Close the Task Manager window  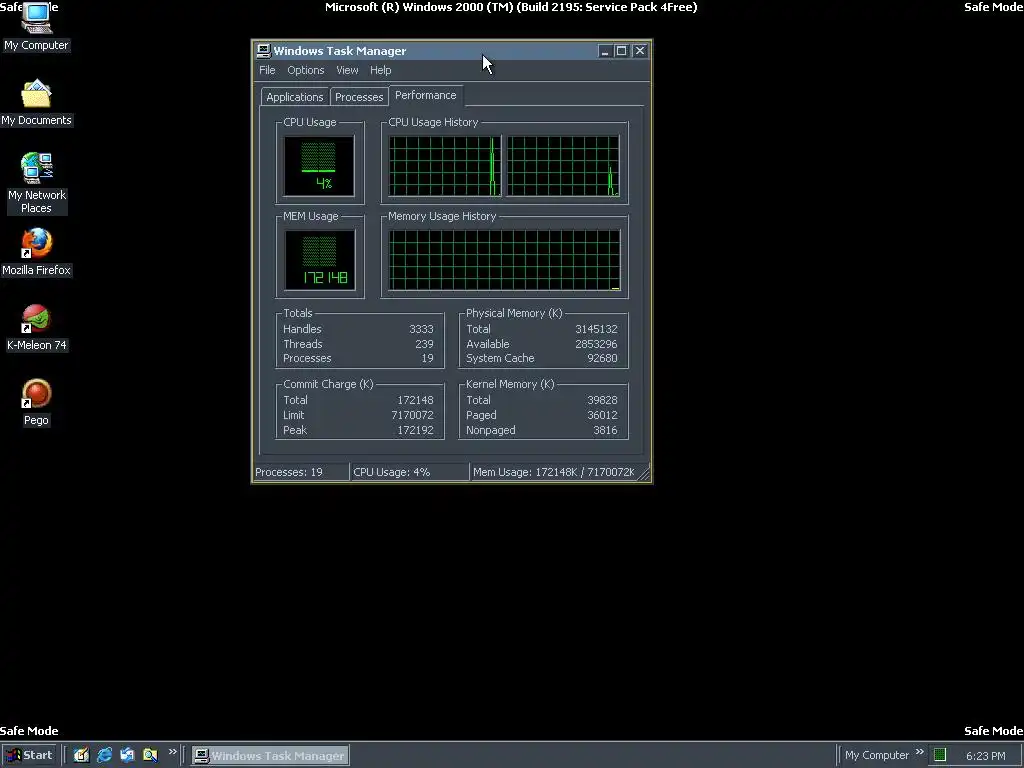coord(640,51)
